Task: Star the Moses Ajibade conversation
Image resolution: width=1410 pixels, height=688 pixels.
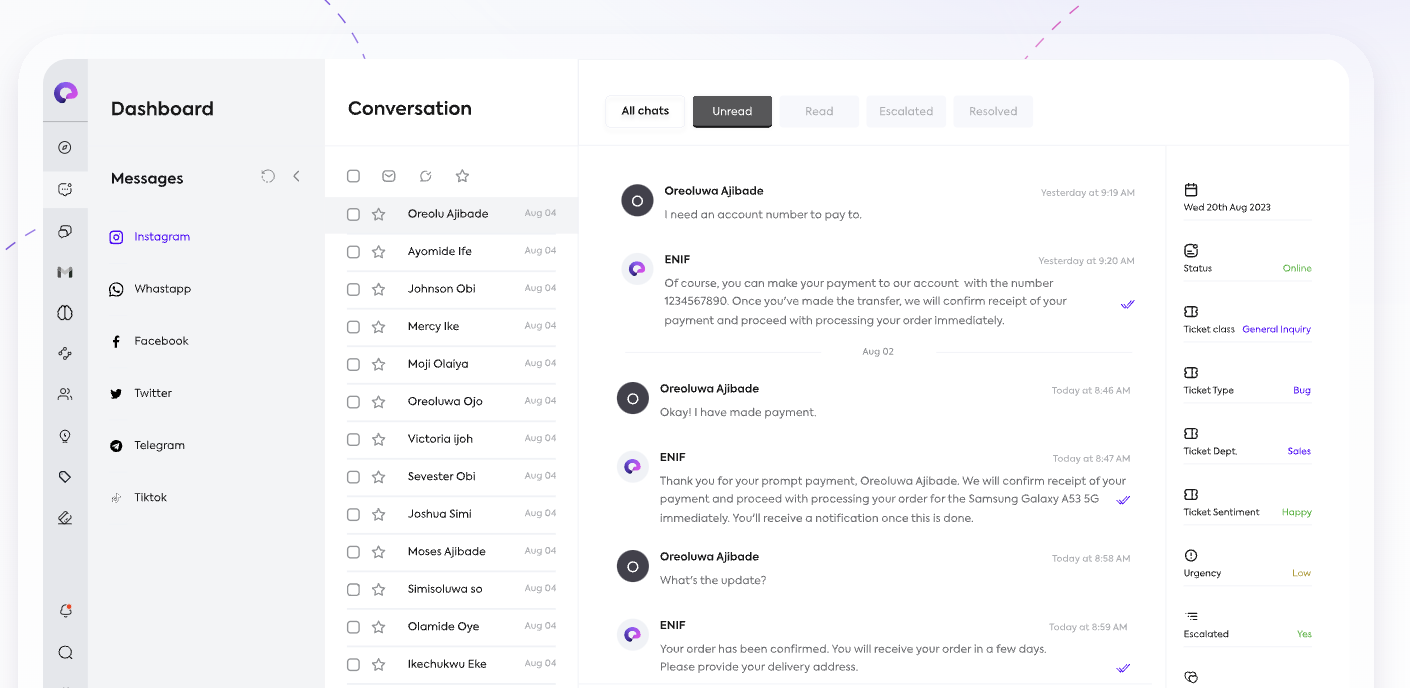Action: 378,552
